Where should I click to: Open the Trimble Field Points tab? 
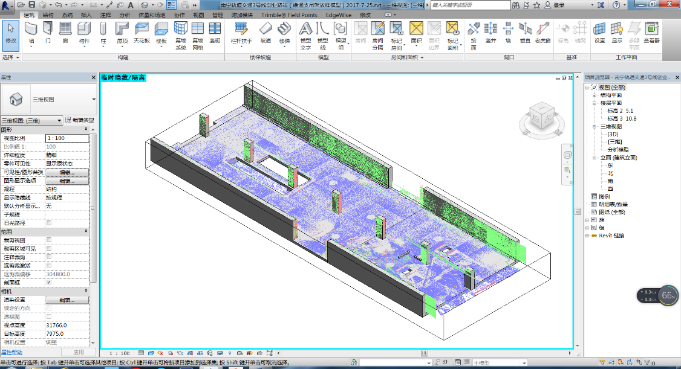tap(289, 15)
